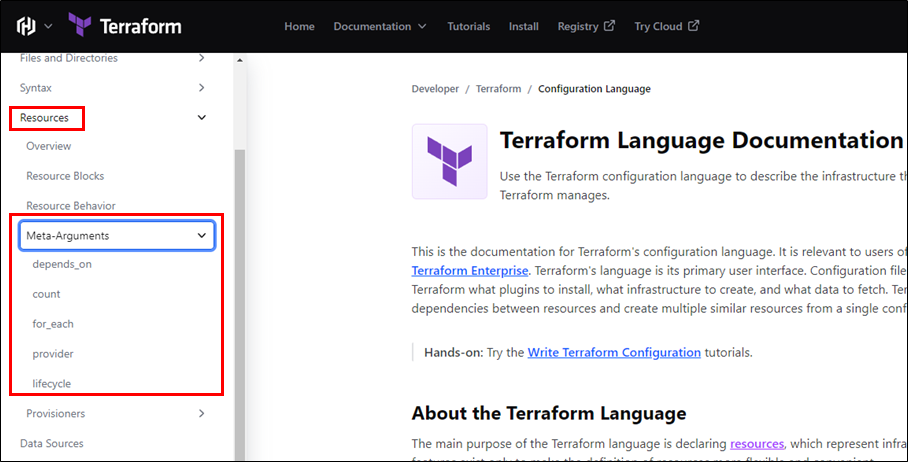The width and height of the screenshot is (908, 462).
Task: Open the provider meta-argument page
Action: point(53,354)
